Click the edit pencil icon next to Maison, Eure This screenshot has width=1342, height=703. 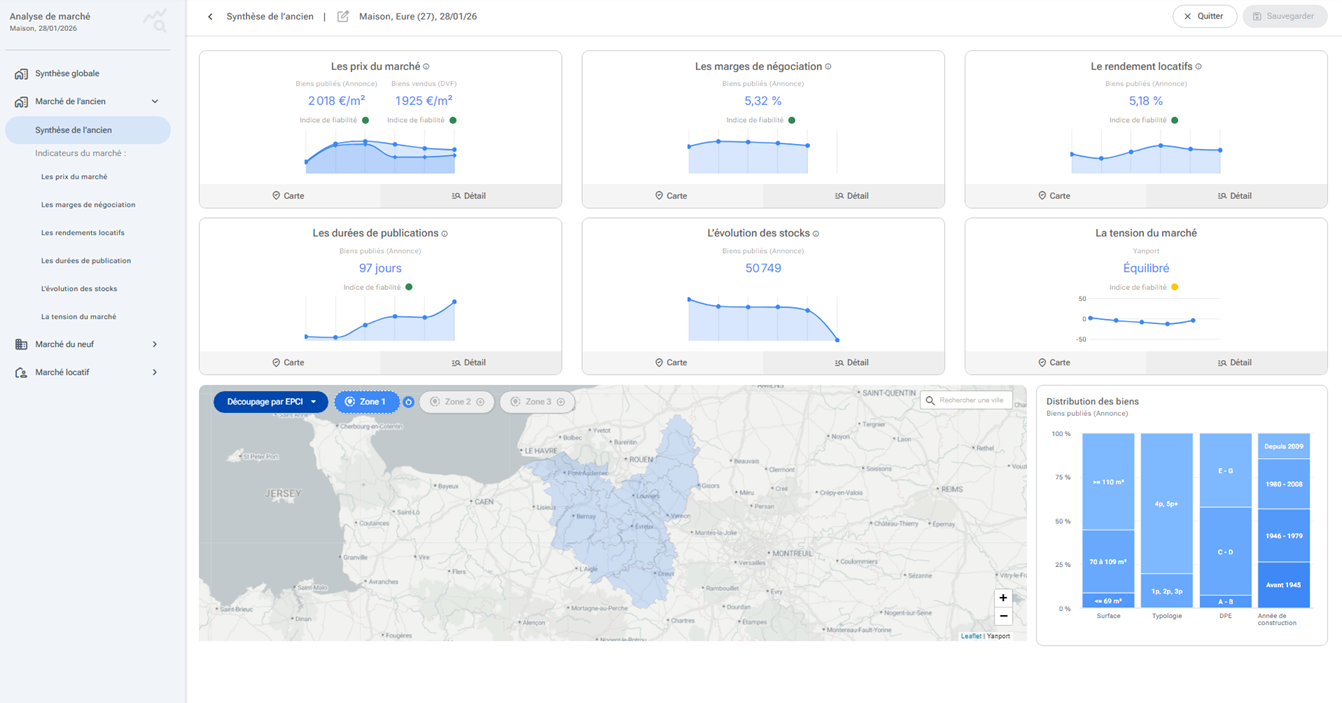[x=343, y=17]
